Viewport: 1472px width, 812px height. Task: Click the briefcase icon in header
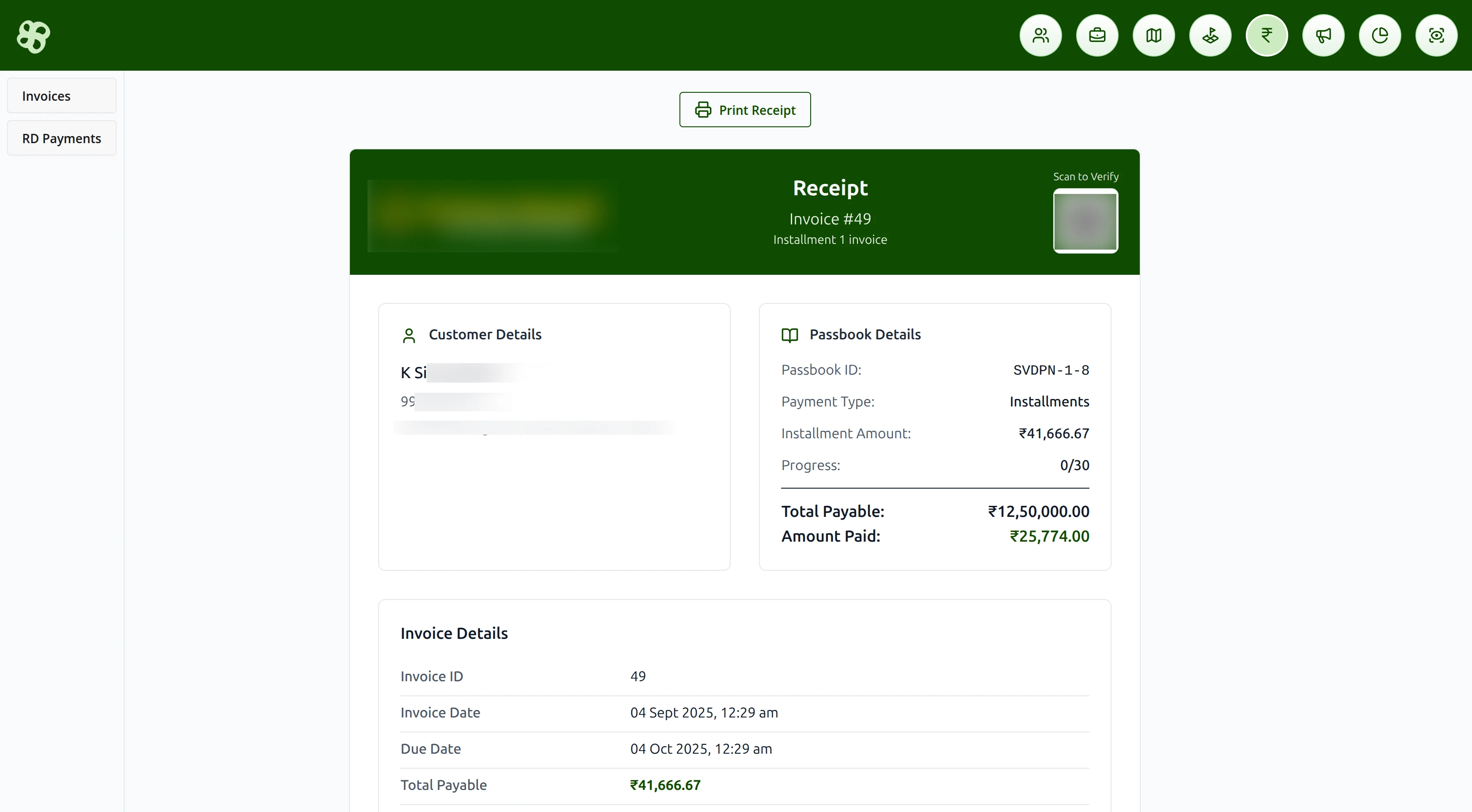pos(1096,35)
